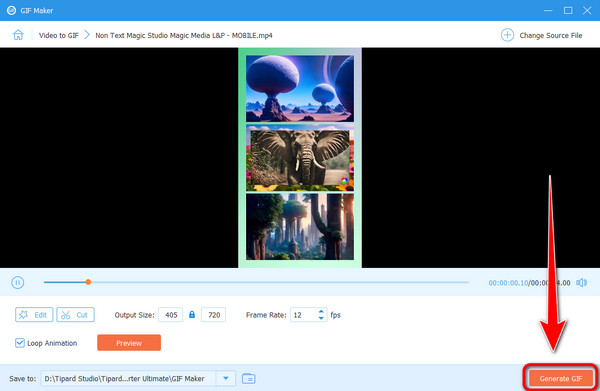Click the Generate GIF button
The image size is (600, 391).
click(561, 378)
